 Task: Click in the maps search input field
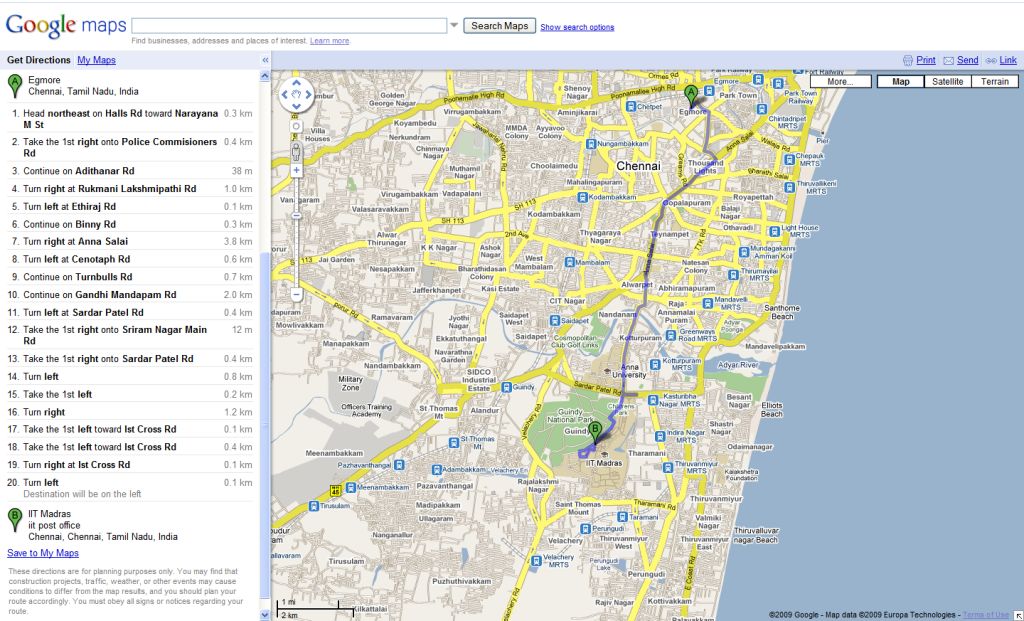[x=289, y=25]
